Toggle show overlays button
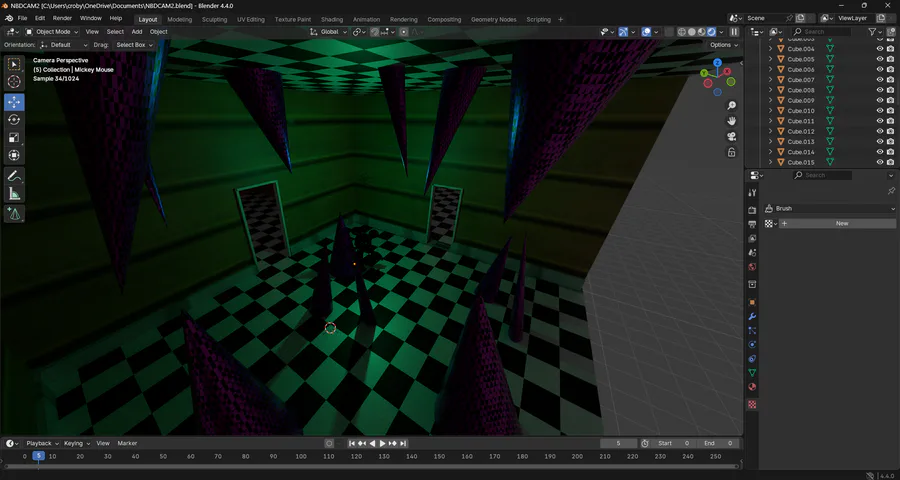The height and width of the screenshot is (480, 900). tap(646, 32)
